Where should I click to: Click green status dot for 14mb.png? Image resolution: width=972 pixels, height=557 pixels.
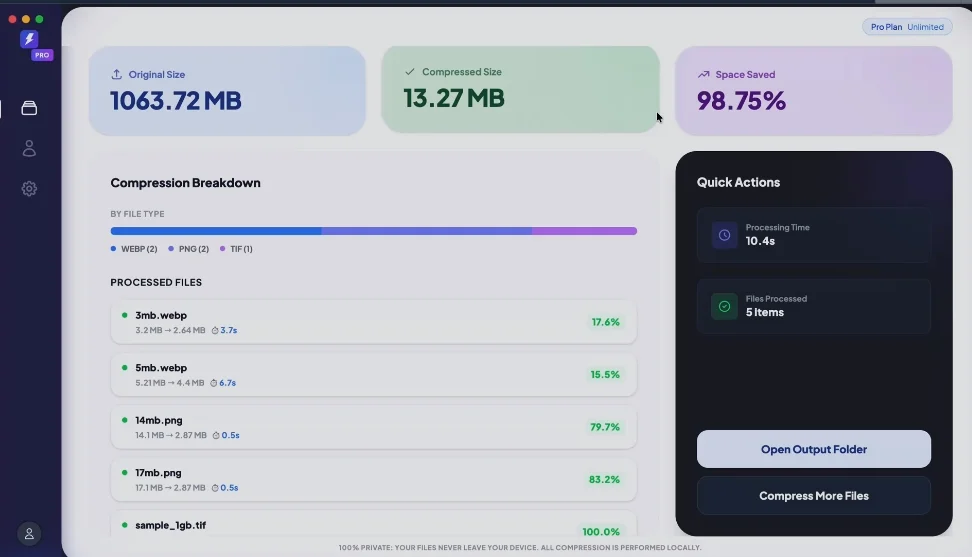point(125,420)
